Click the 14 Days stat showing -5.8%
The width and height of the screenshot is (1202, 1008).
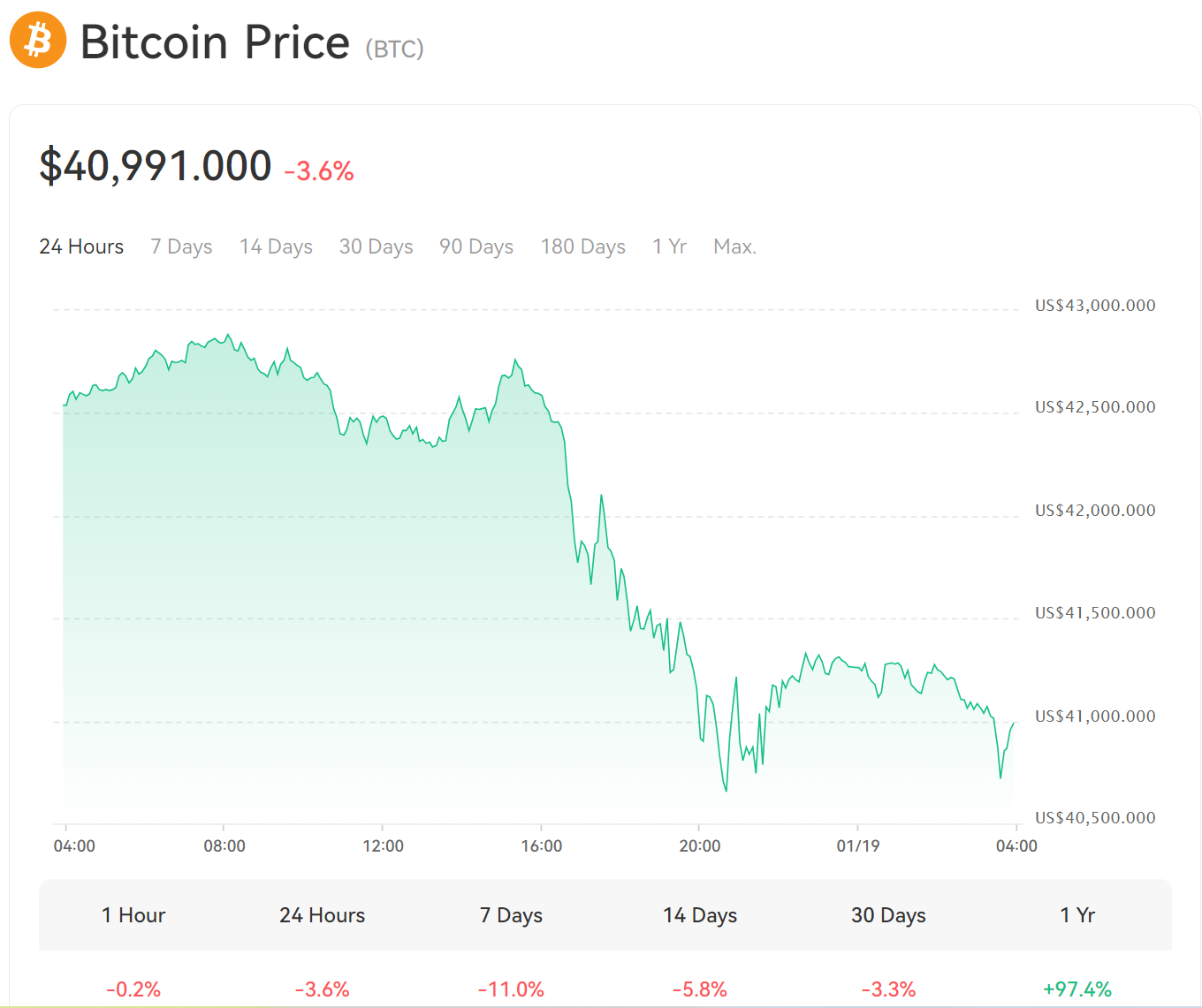699,989
